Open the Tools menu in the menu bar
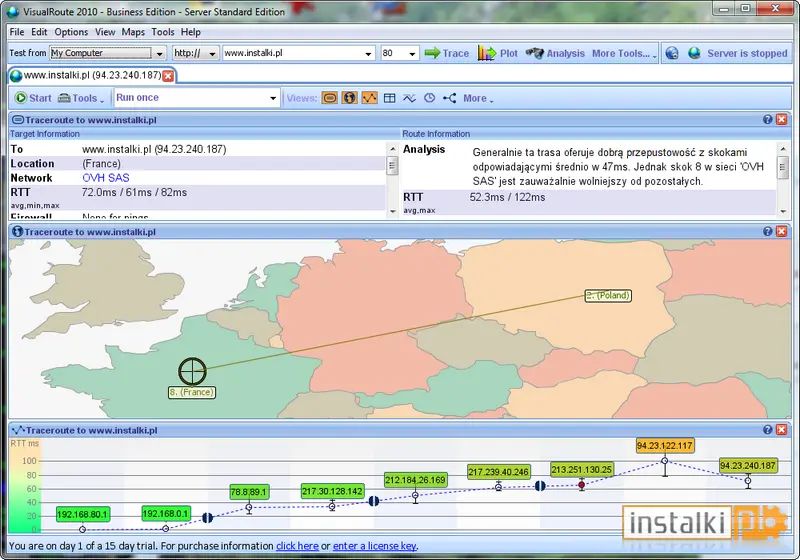The height and width of the screenshot is (560, 800). [163, 32]
